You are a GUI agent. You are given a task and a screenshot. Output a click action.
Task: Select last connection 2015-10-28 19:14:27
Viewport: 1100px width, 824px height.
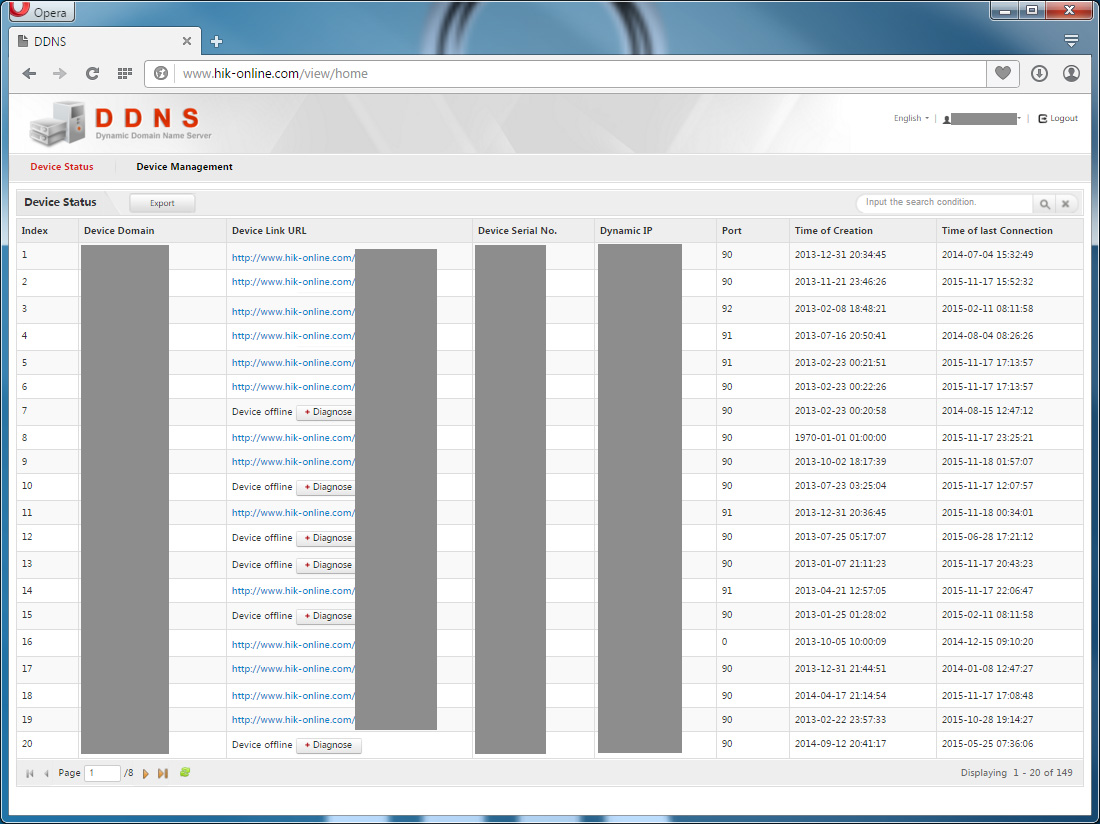(987, 720)
